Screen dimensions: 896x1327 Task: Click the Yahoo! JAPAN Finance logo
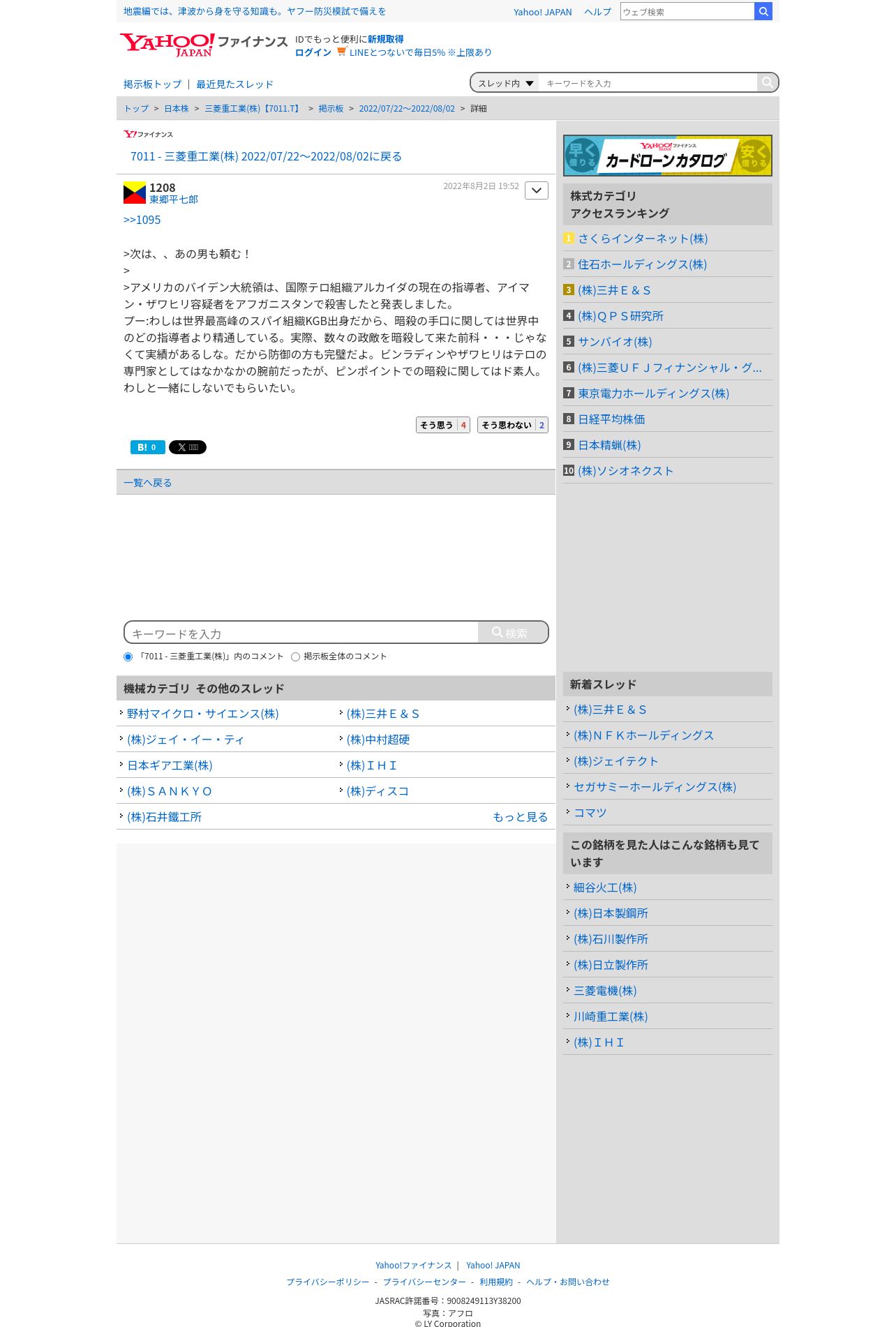203,45
